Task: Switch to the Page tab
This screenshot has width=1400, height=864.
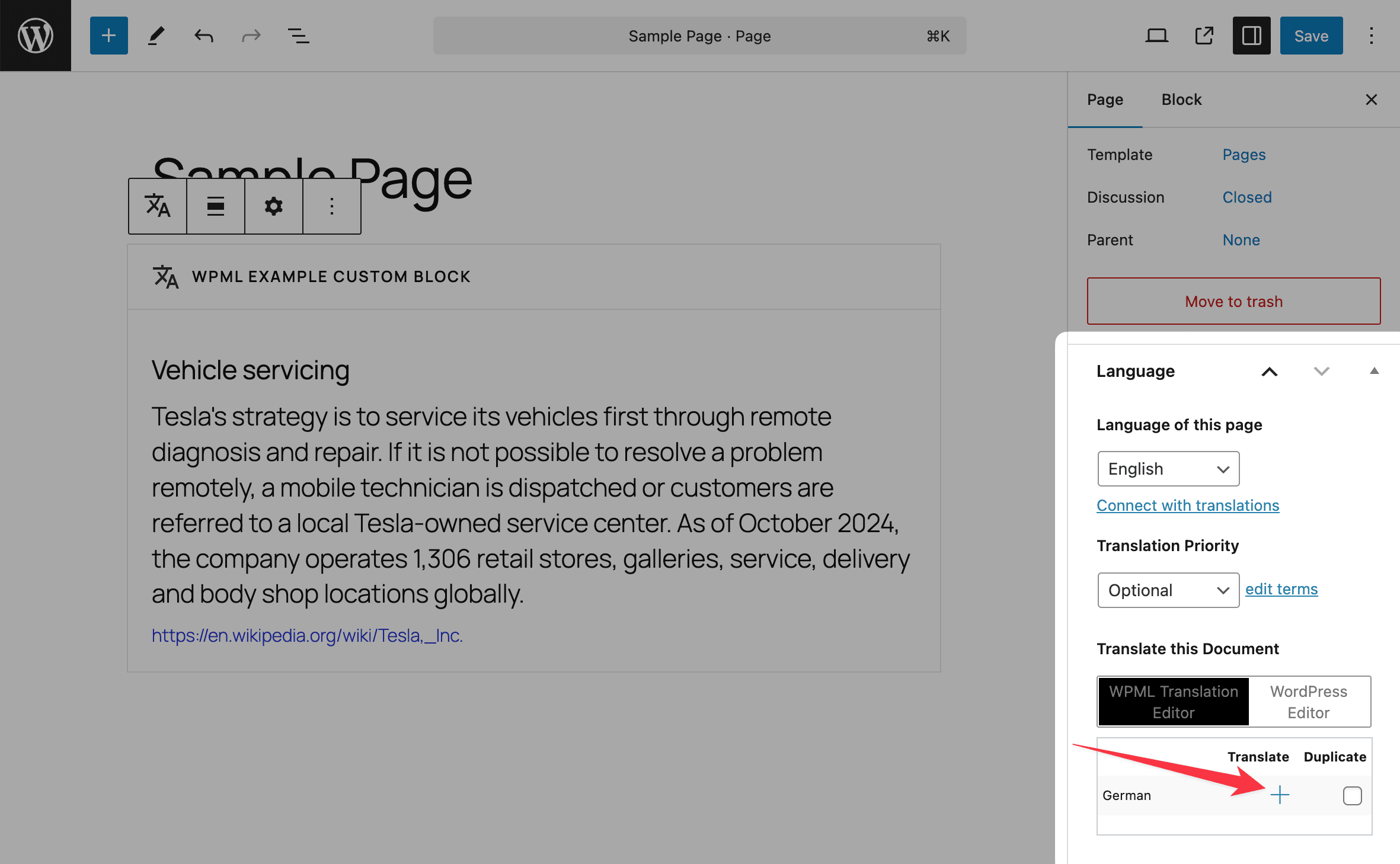Action: coord(1105,99)
